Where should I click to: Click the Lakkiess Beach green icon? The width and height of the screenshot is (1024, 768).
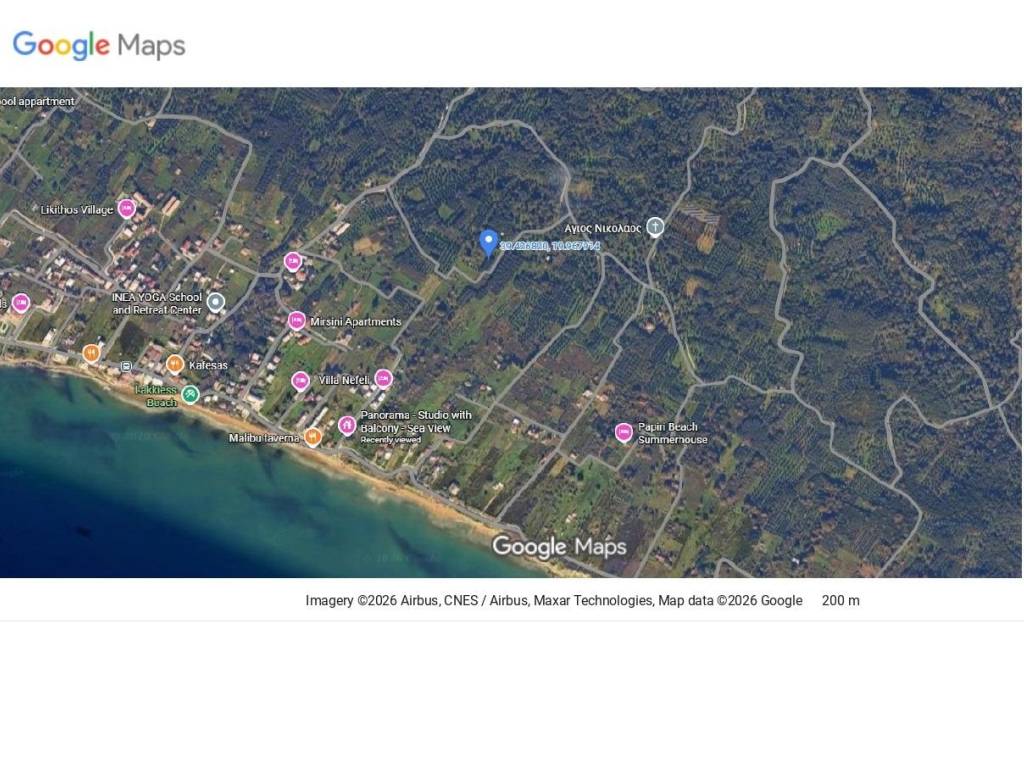tap(190, 395)
